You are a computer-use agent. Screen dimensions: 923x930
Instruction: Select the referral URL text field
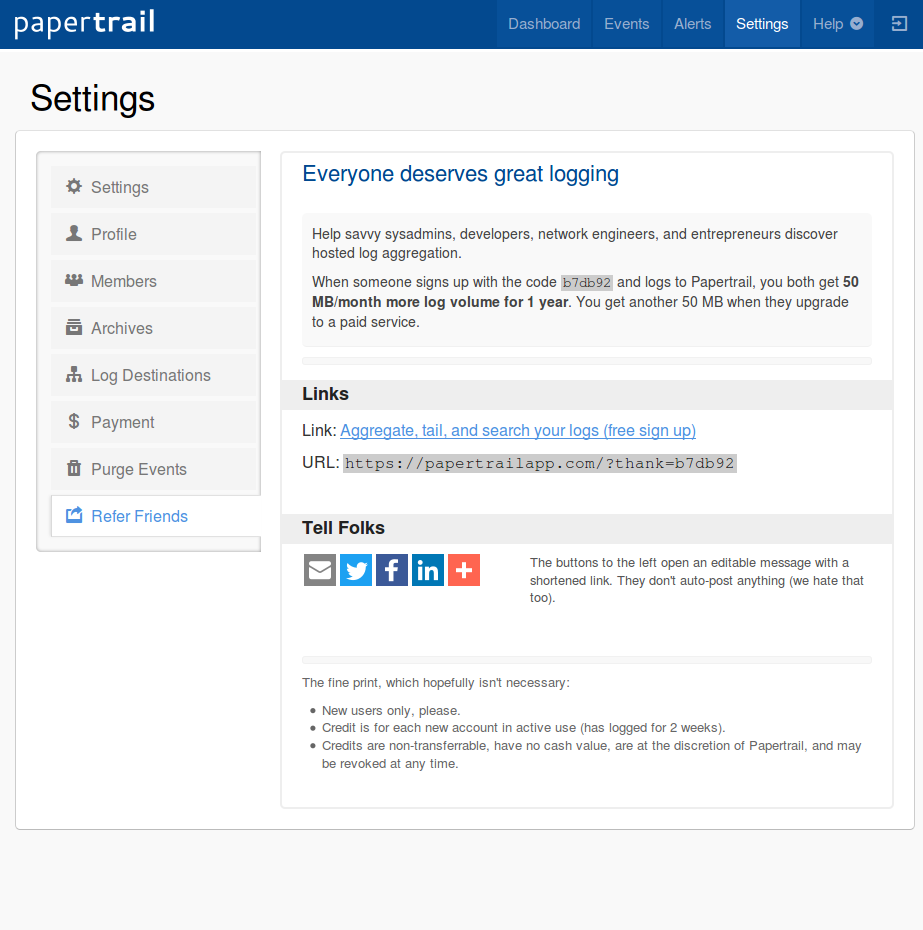coord(540,463)
